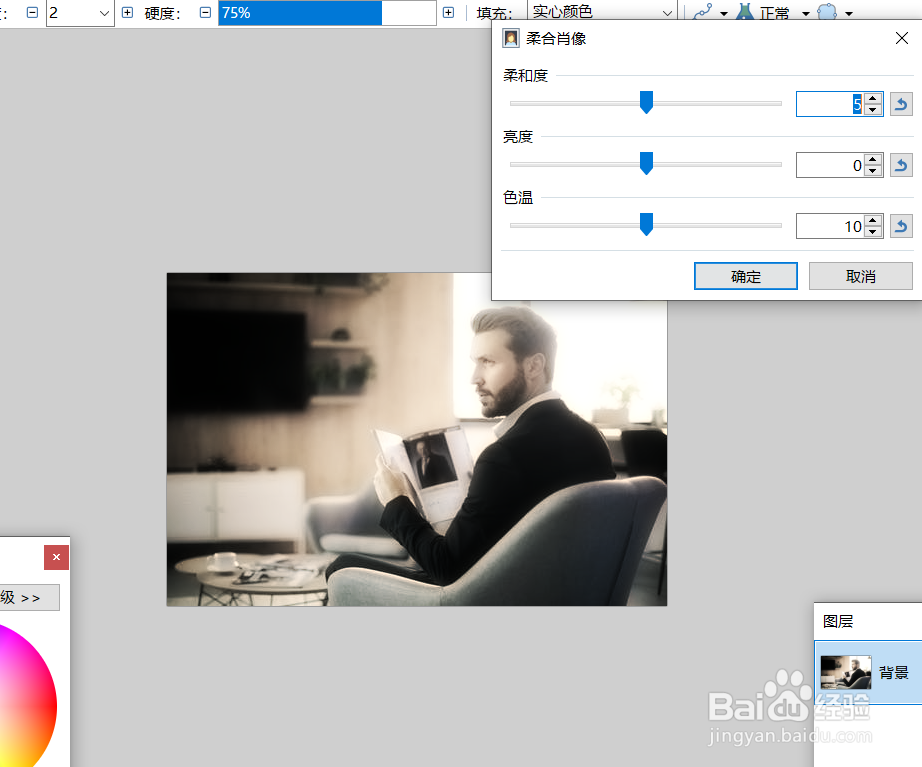Screen dimensions: 922x767
Task: Focus the 亮度 value field
Action: tap(830, 165)
